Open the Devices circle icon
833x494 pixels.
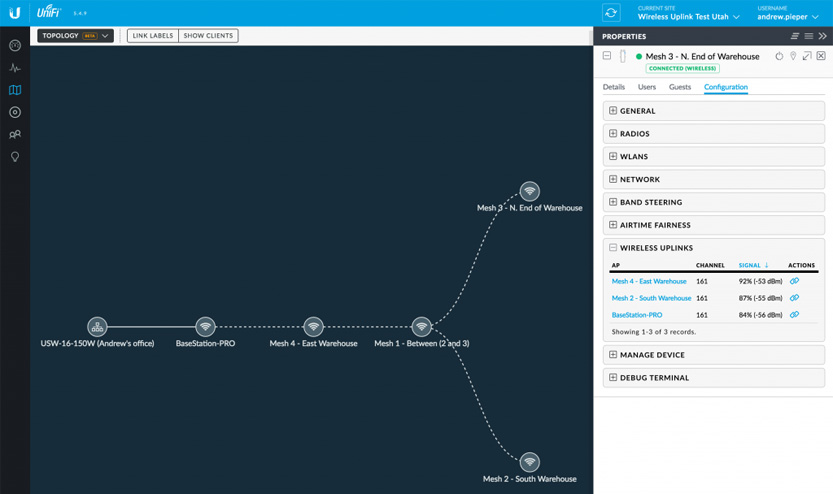coord(15,112)
